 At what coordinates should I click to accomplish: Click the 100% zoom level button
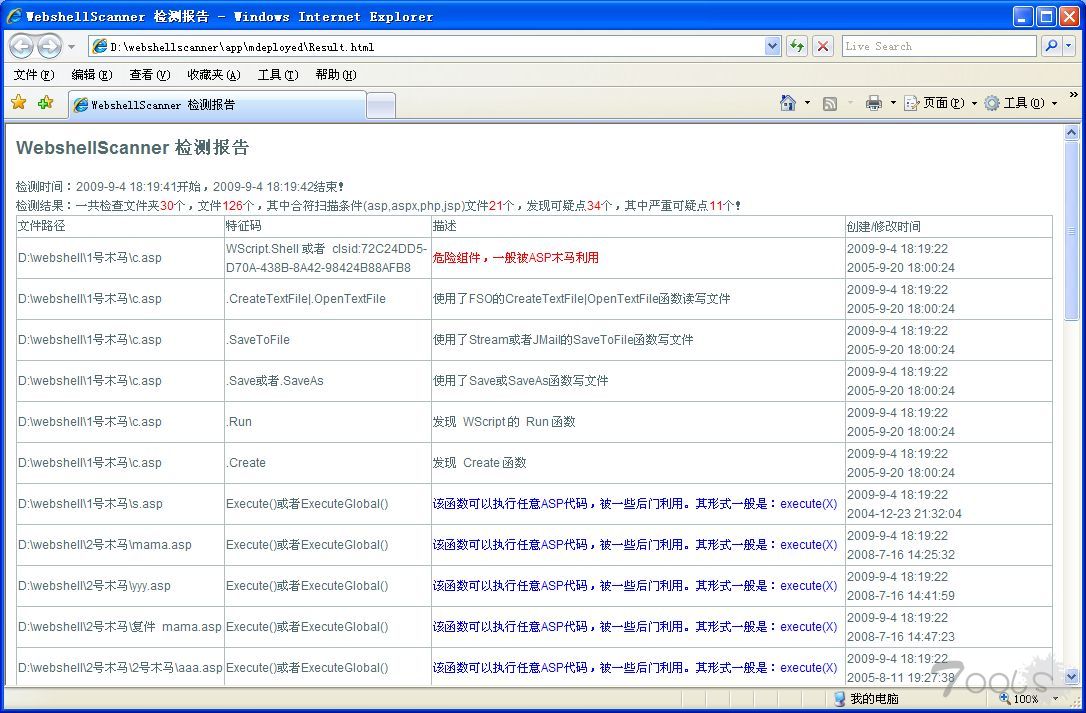pos(1019,698)
